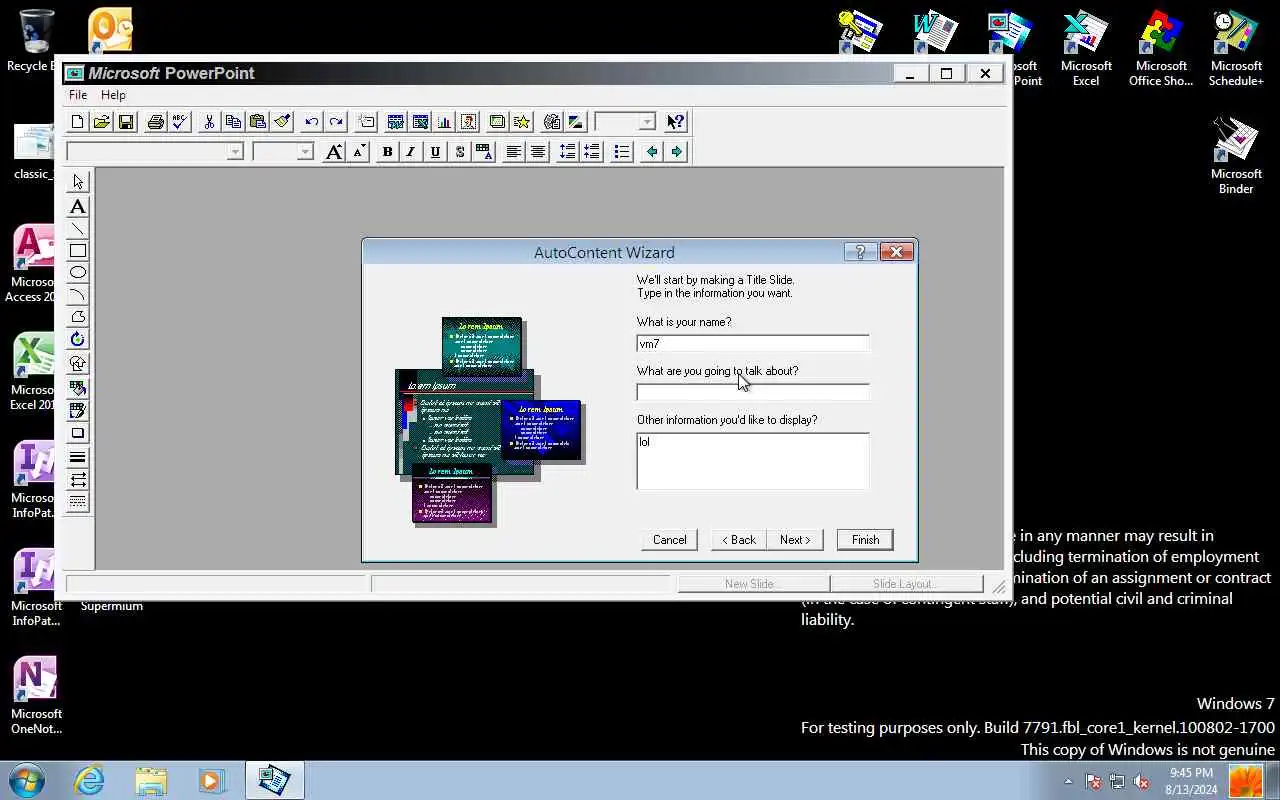Open a file with the Open folder icon
The width and height of the screenshot is (1280, 800).
(x=102, y=122)
